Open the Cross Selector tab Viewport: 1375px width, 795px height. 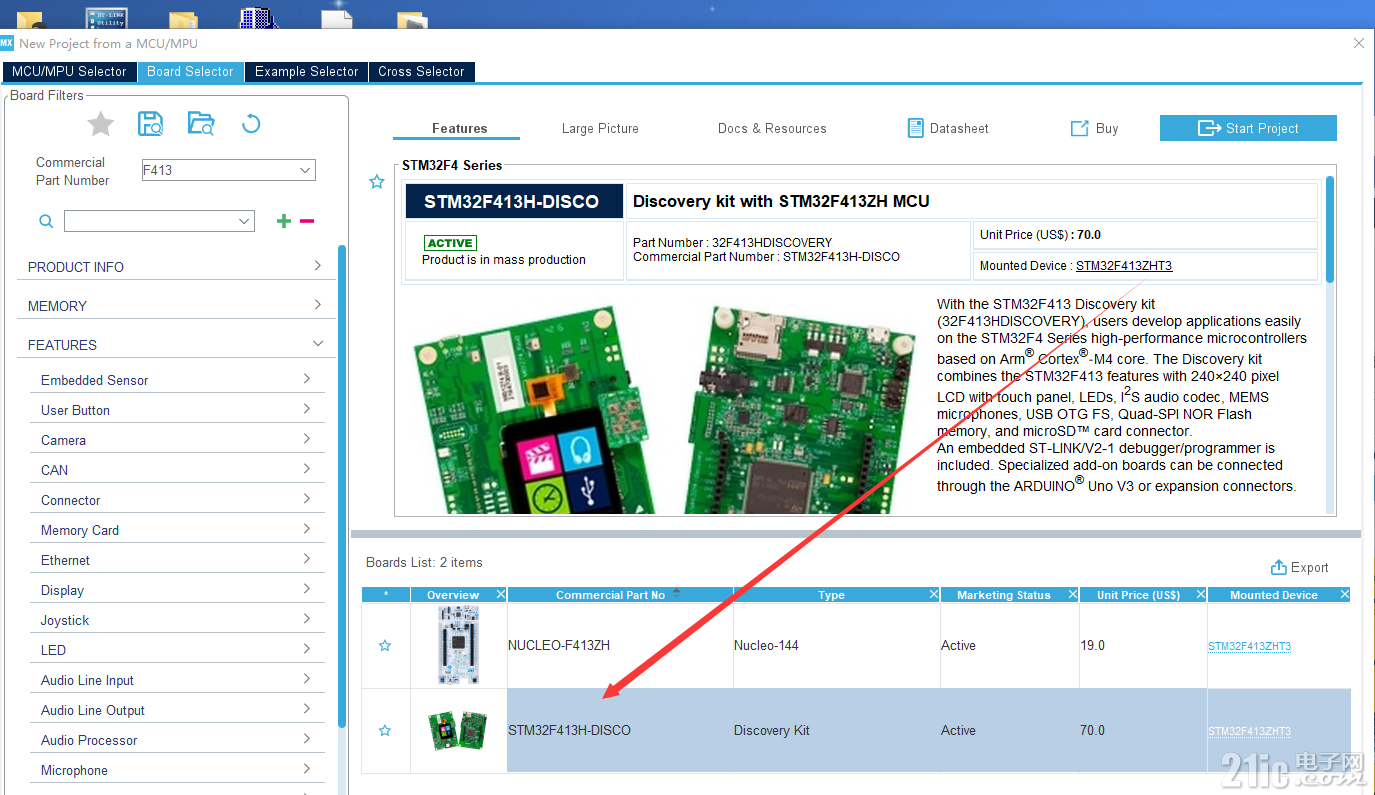click(421, 72)
